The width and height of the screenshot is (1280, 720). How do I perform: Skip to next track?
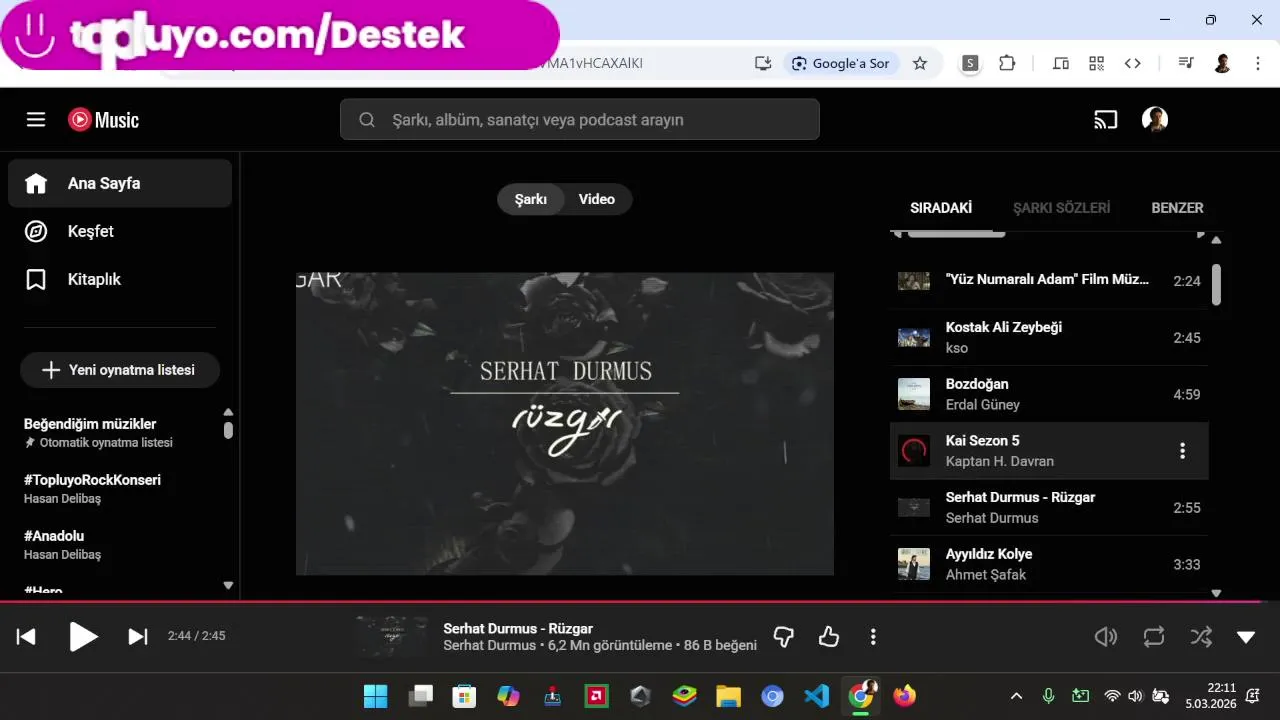[x=138, y=637]
